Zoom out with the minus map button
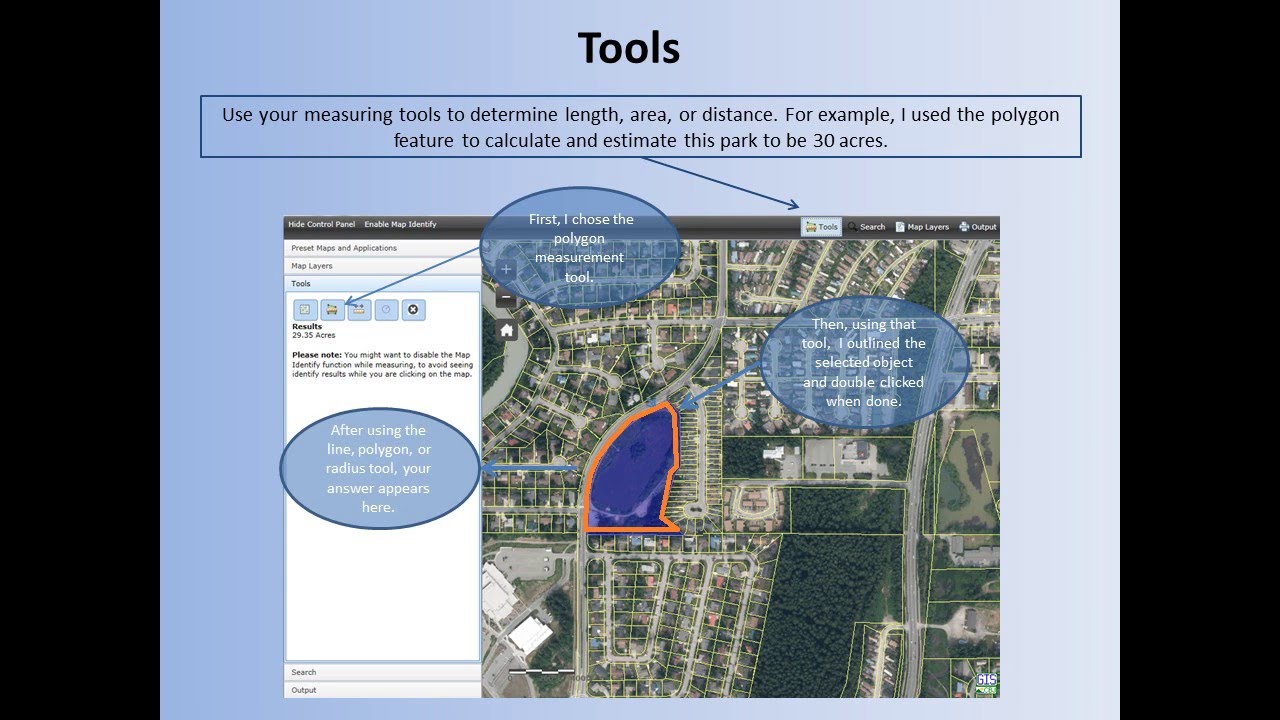 click(506, 297)
